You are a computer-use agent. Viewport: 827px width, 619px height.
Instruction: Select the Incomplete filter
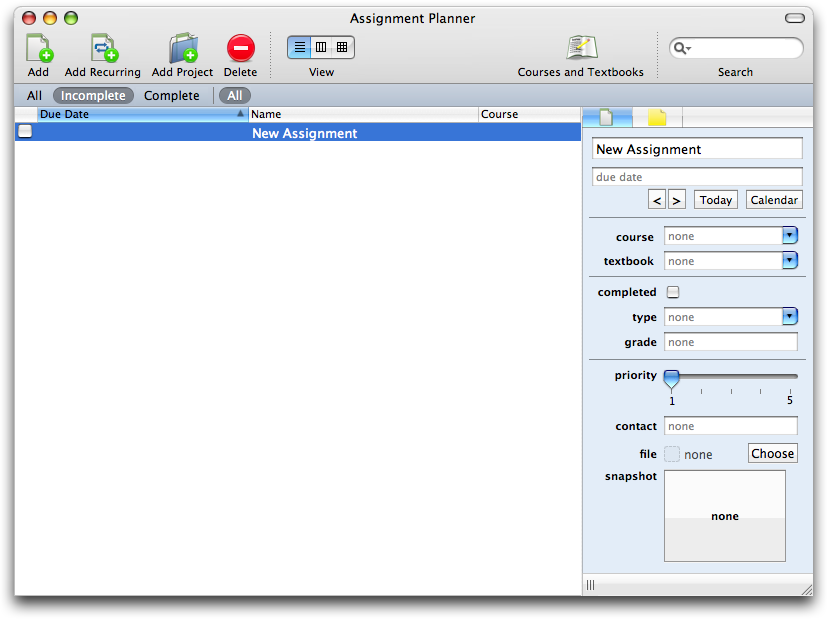coord(93,96)
